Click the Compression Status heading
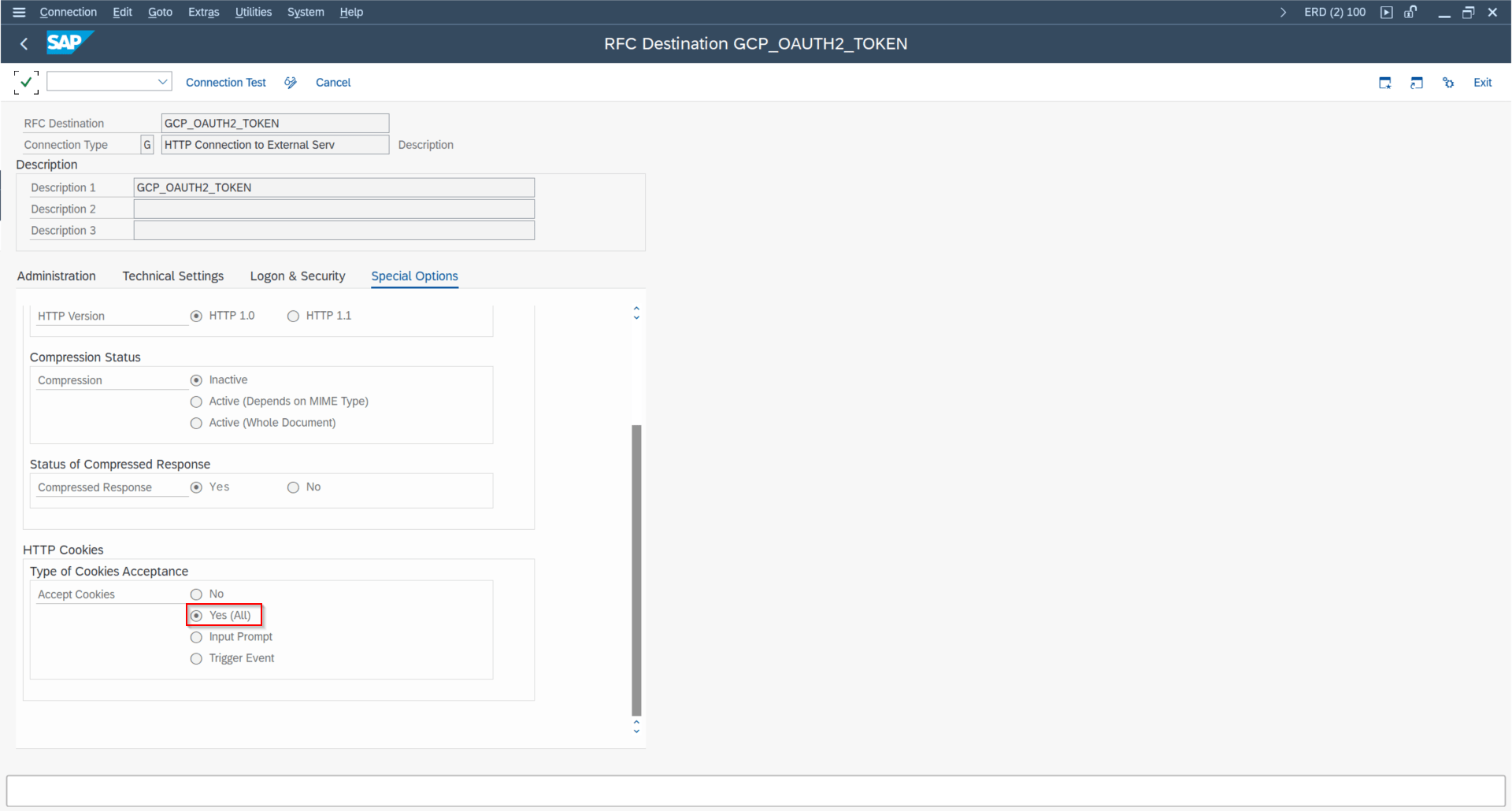Viewport: 1512px width, 811px height. pos(85,357)
